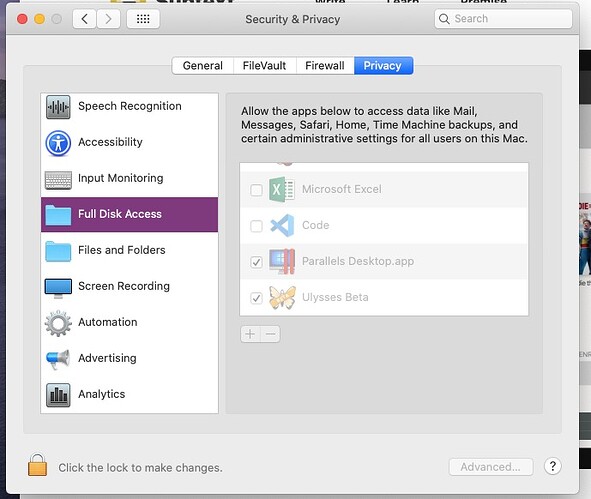This screenshot has width=591, height=499.
Task: Switch to the General tab
Action: pyautogui.click(x=203, y=66)
